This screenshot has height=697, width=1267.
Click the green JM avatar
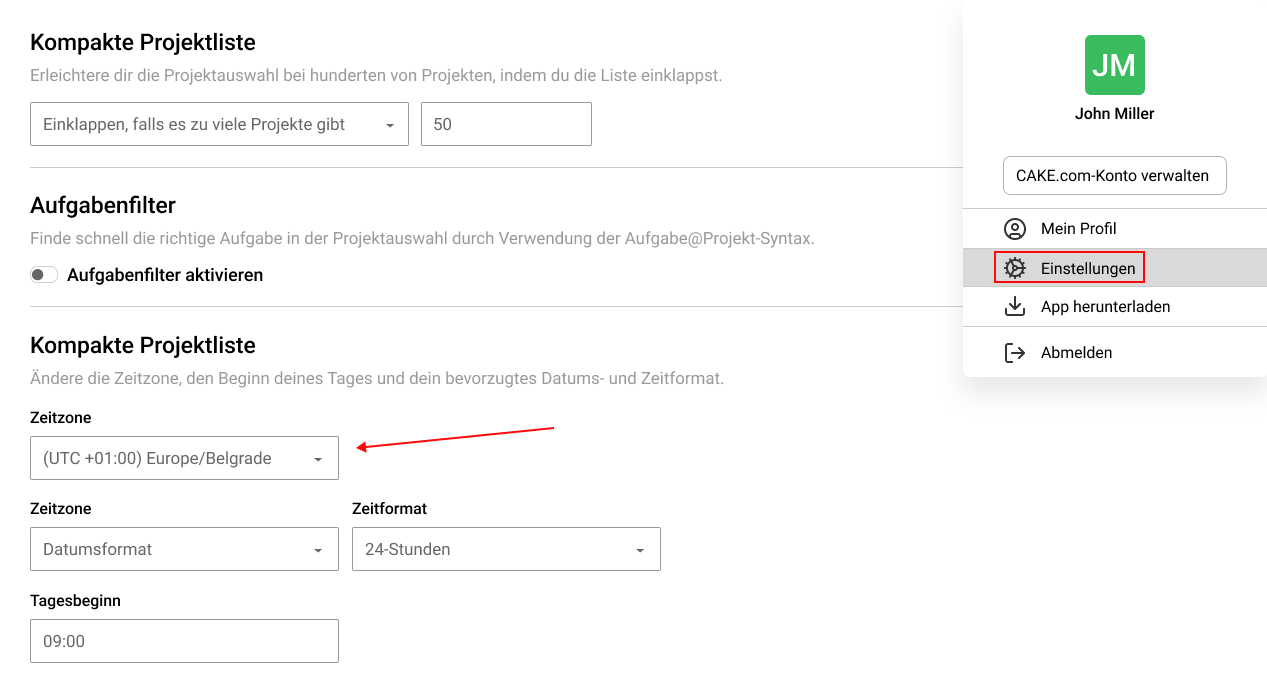click(x=1114, y=65)
